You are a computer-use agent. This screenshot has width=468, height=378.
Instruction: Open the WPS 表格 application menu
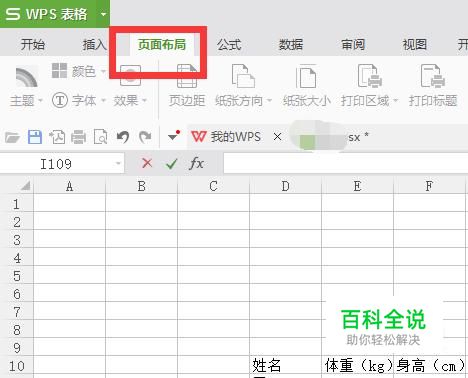pyautogui.click(x=47, y=14)
